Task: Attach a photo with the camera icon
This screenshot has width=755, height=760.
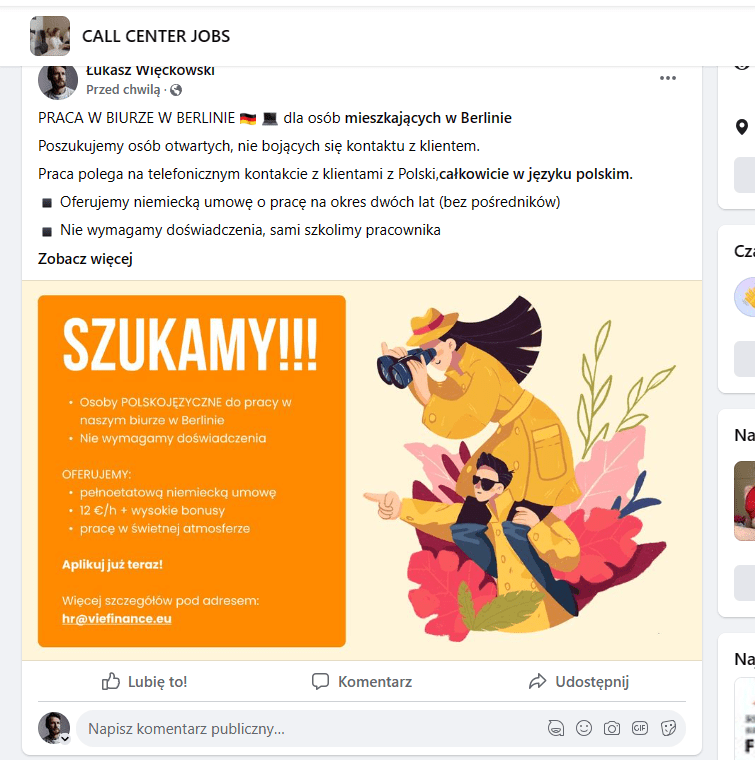Action: [x=612, y=728]
